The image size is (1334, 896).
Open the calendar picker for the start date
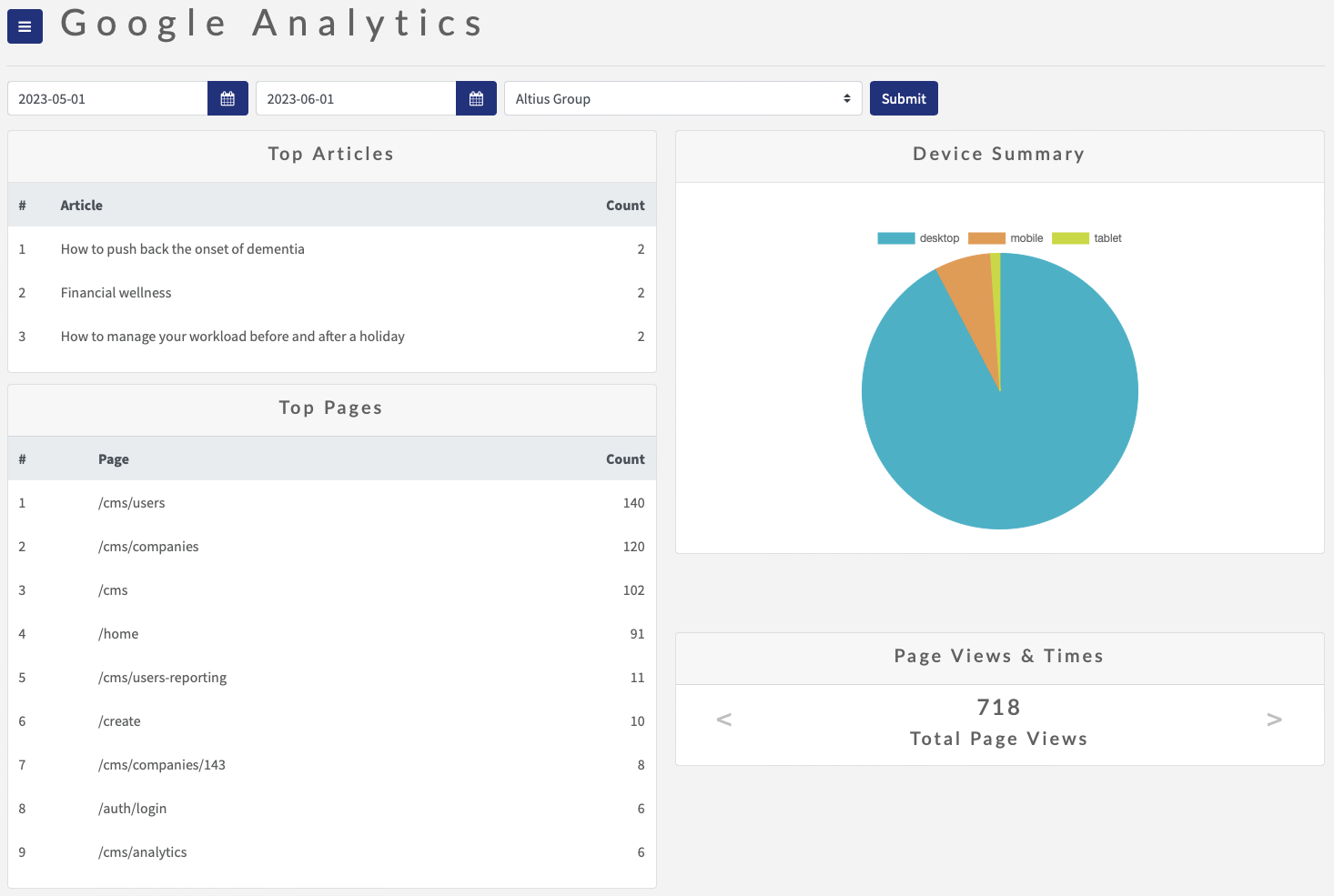tap(227, 97)
